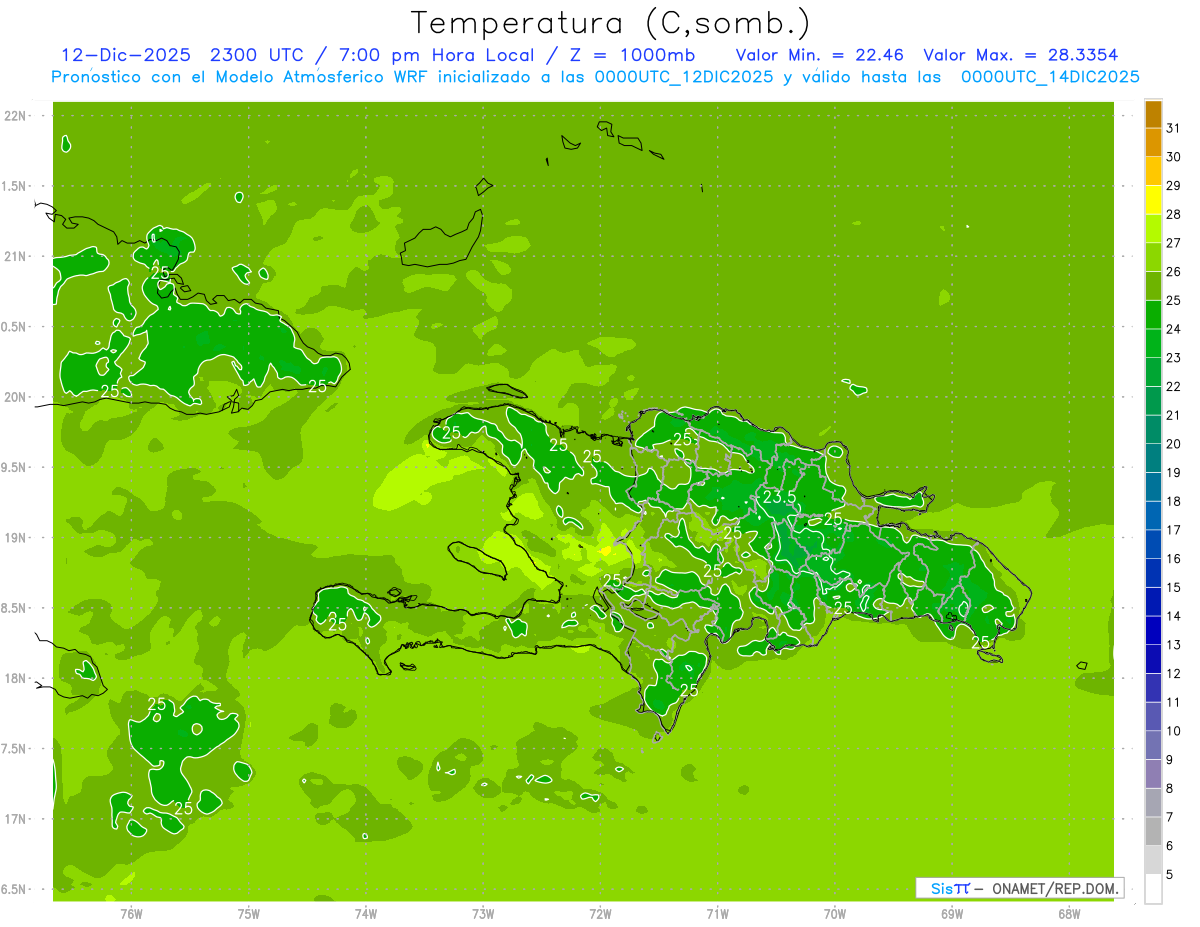1200x927 pixels.
Task: Pick the orange swatch between 30 and 31
Action: click(x=1153, y=143)
